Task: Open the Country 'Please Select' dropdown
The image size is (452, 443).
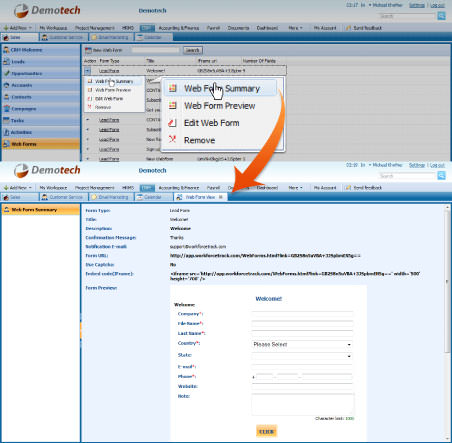Action: click(302, 344)
